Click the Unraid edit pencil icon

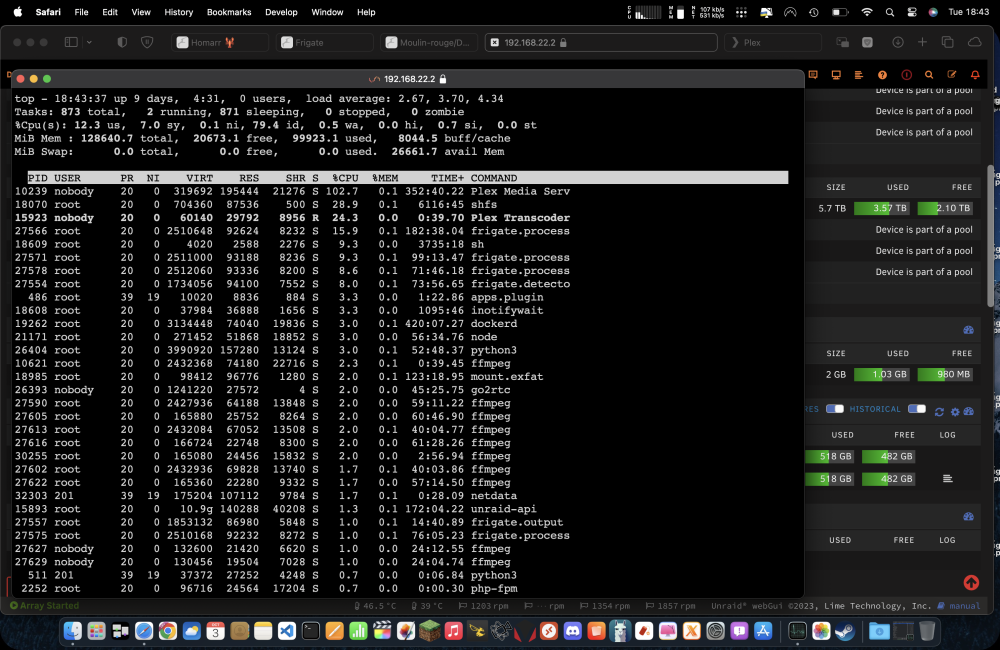tap(952, 75)
